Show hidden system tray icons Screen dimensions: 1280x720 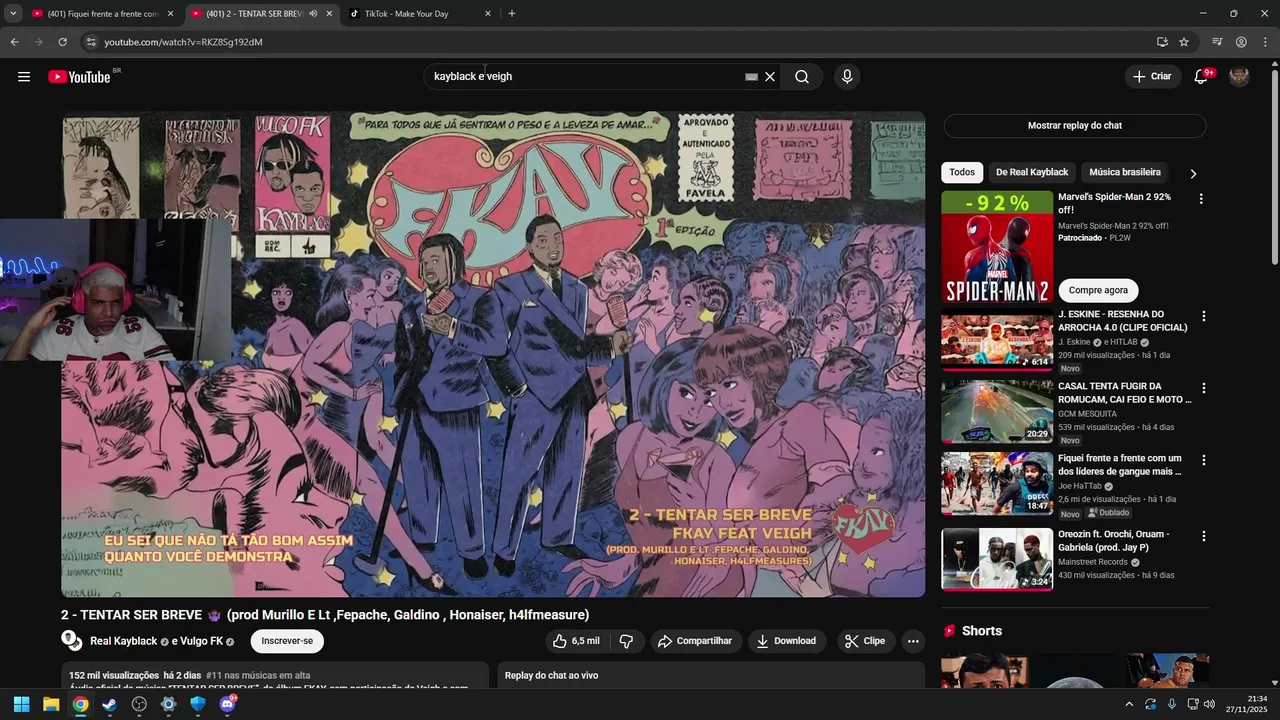tap(1129, 704)
